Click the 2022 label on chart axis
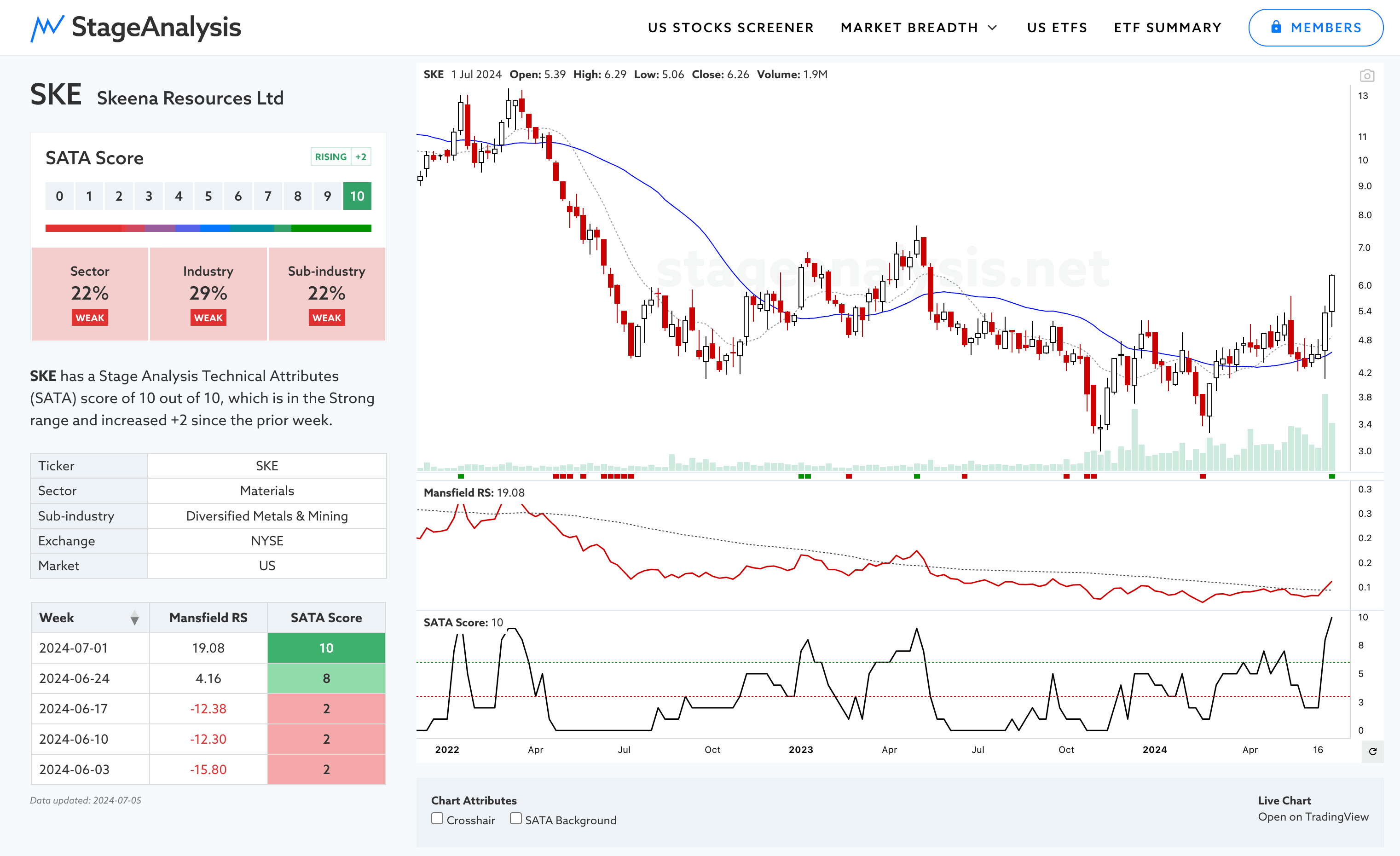This screenshot has height=856, width=1400. coord(447,749)
